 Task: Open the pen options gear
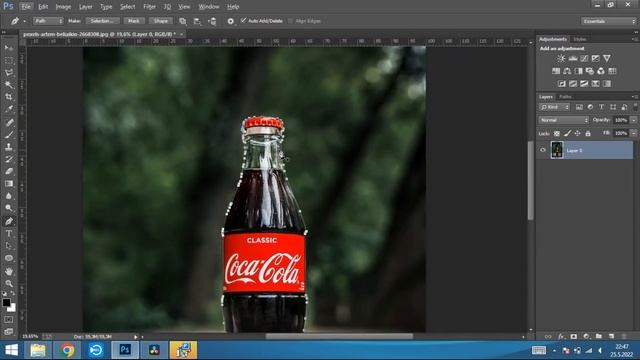[x=231, y=21]
